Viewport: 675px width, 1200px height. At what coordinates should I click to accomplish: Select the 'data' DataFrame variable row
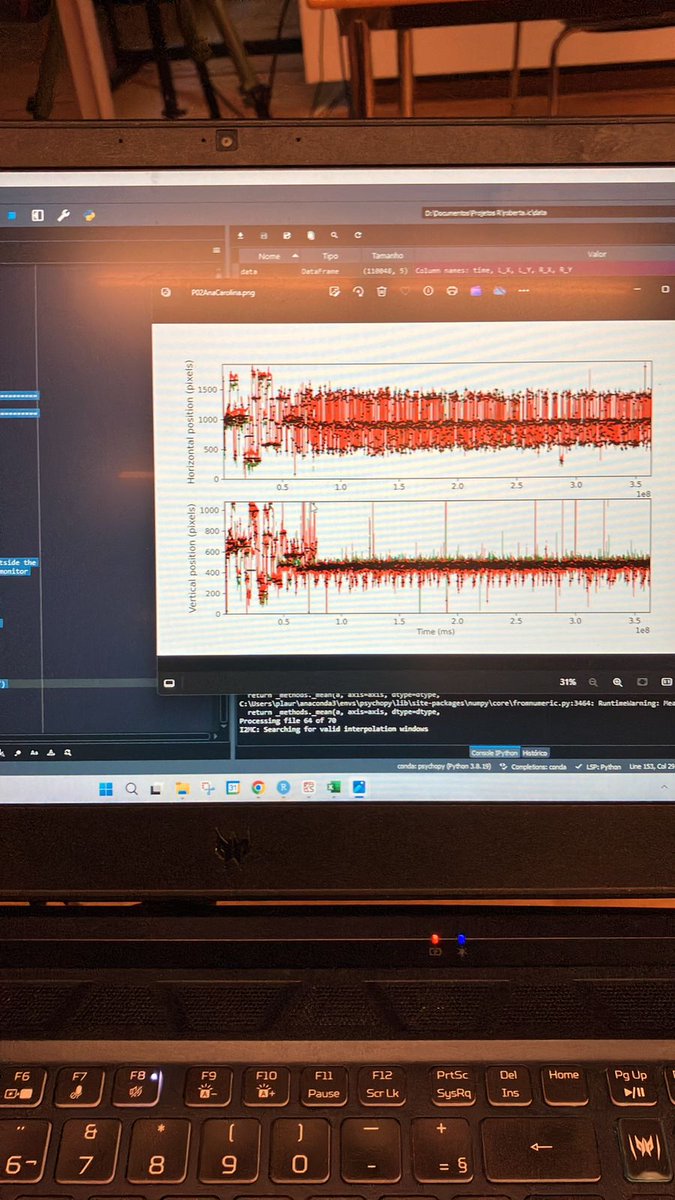point(455,271)
